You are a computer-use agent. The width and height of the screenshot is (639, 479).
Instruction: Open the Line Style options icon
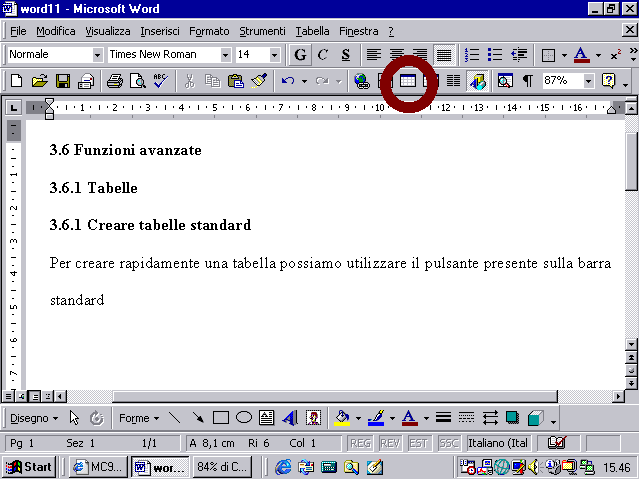pyautogui.click(x=443, y=418)
